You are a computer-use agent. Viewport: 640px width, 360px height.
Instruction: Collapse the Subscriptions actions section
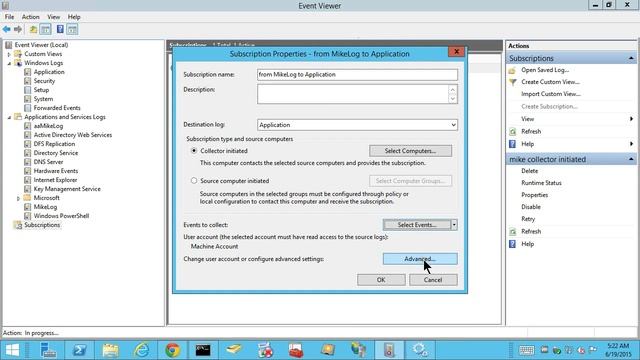631,58
